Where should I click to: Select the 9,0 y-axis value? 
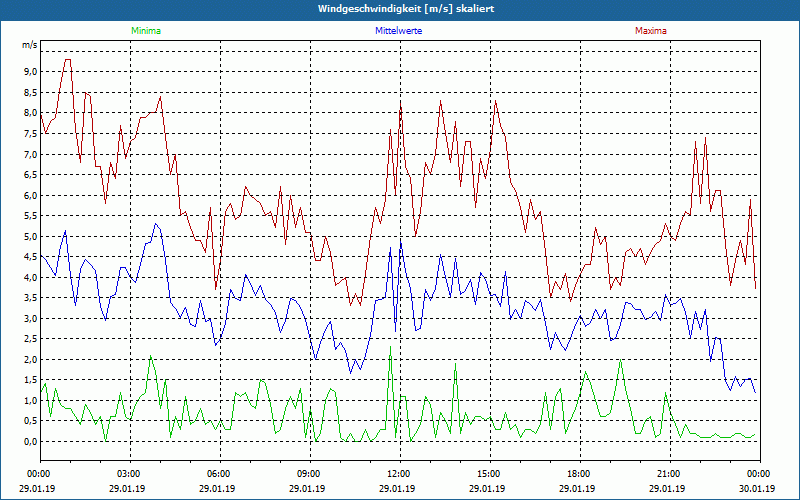tap(31, 72)
